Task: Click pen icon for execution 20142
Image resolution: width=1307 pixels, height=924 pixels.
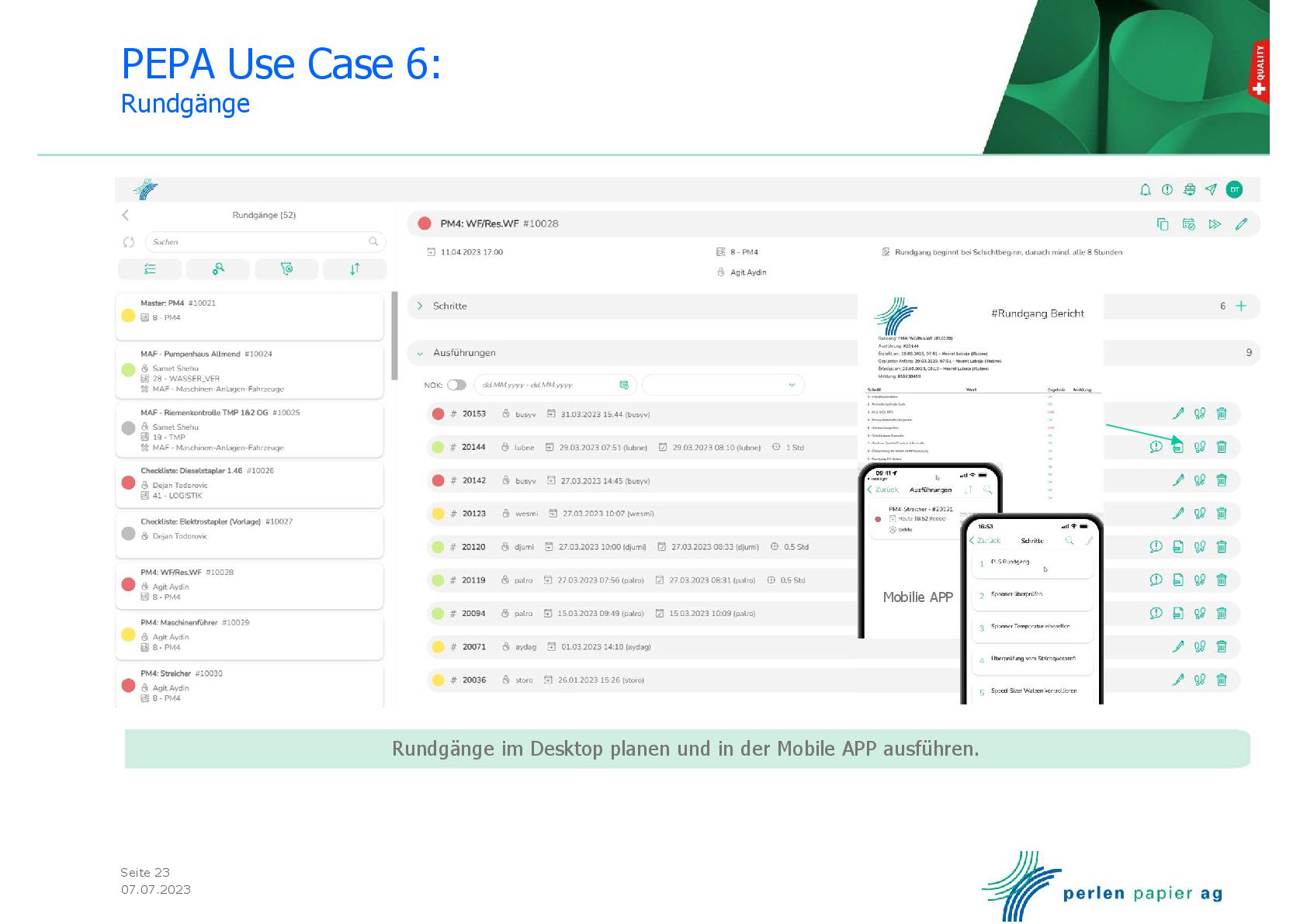Action: click(1178, 480)
